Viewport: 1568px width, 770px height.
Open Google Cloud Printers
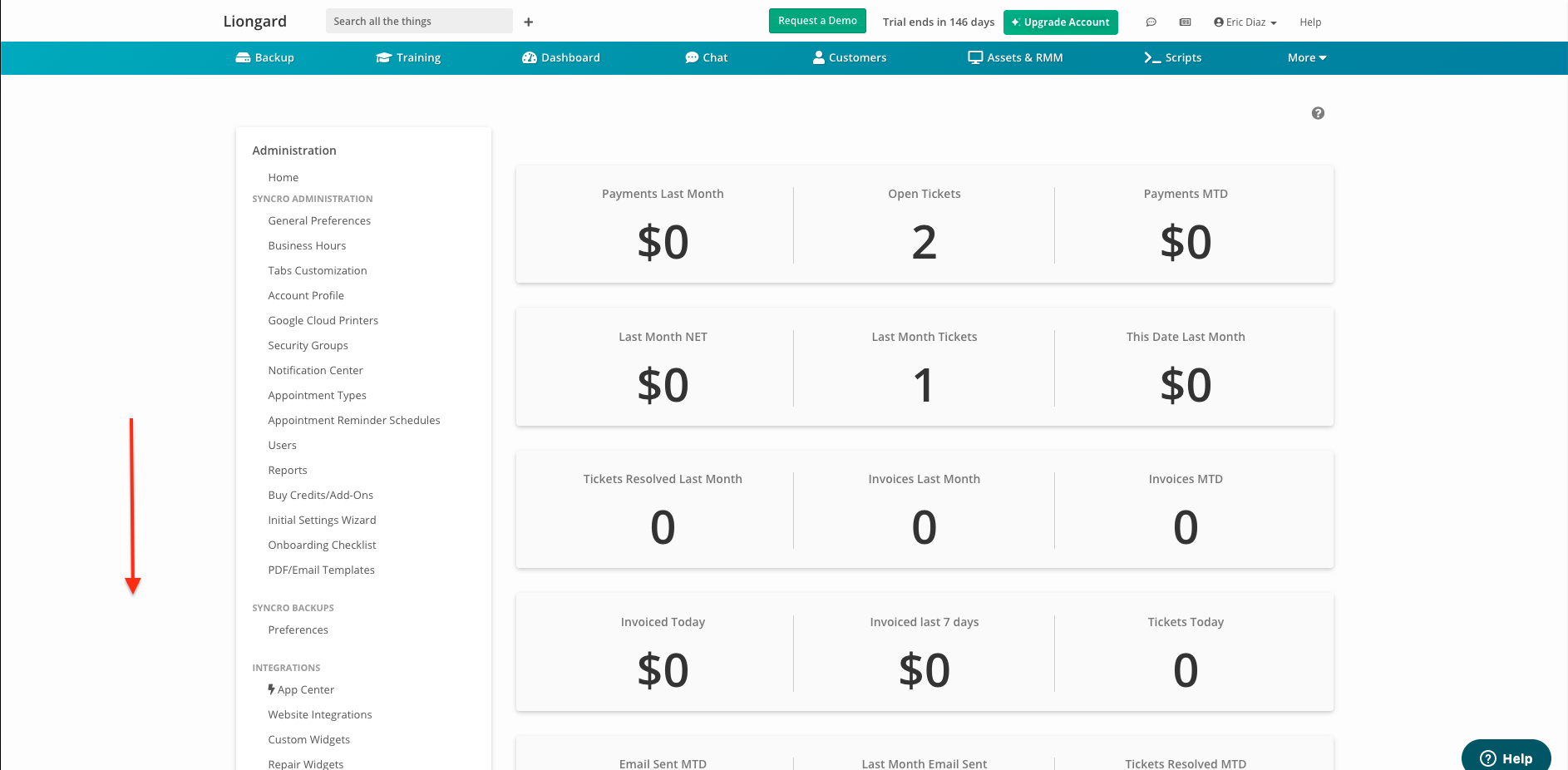323,320
